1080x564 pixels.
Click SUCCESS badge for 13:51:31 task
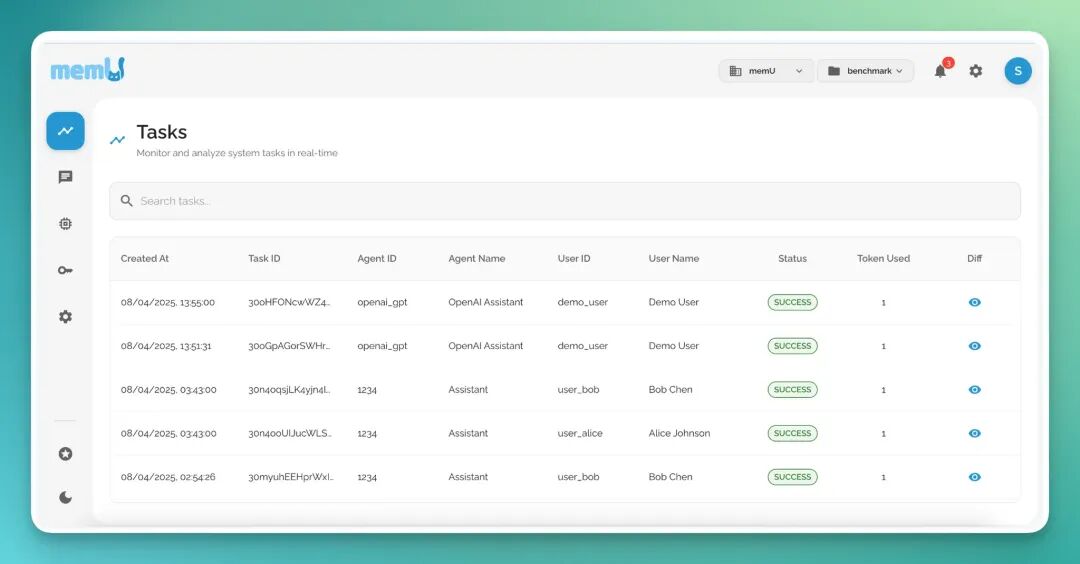pos(793,346)
